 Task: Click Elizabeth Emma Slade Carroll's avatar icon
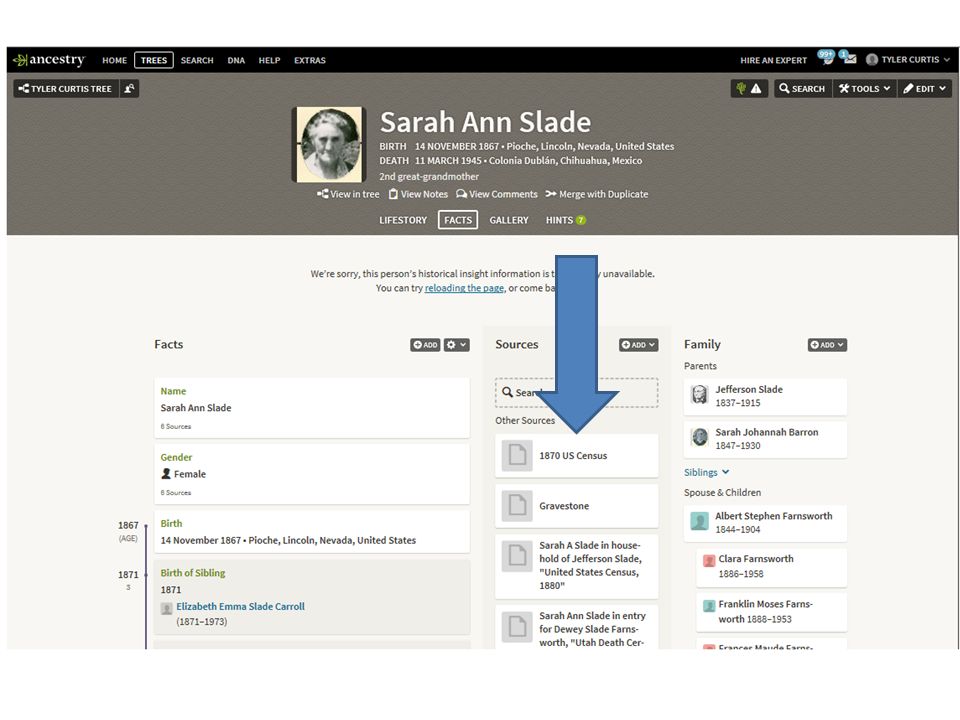tap(167, 608)
